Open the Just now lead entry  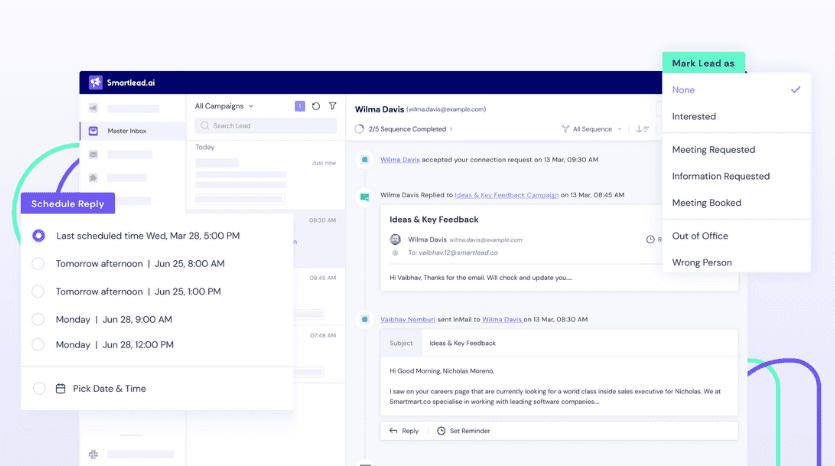[x=266, y=181]
